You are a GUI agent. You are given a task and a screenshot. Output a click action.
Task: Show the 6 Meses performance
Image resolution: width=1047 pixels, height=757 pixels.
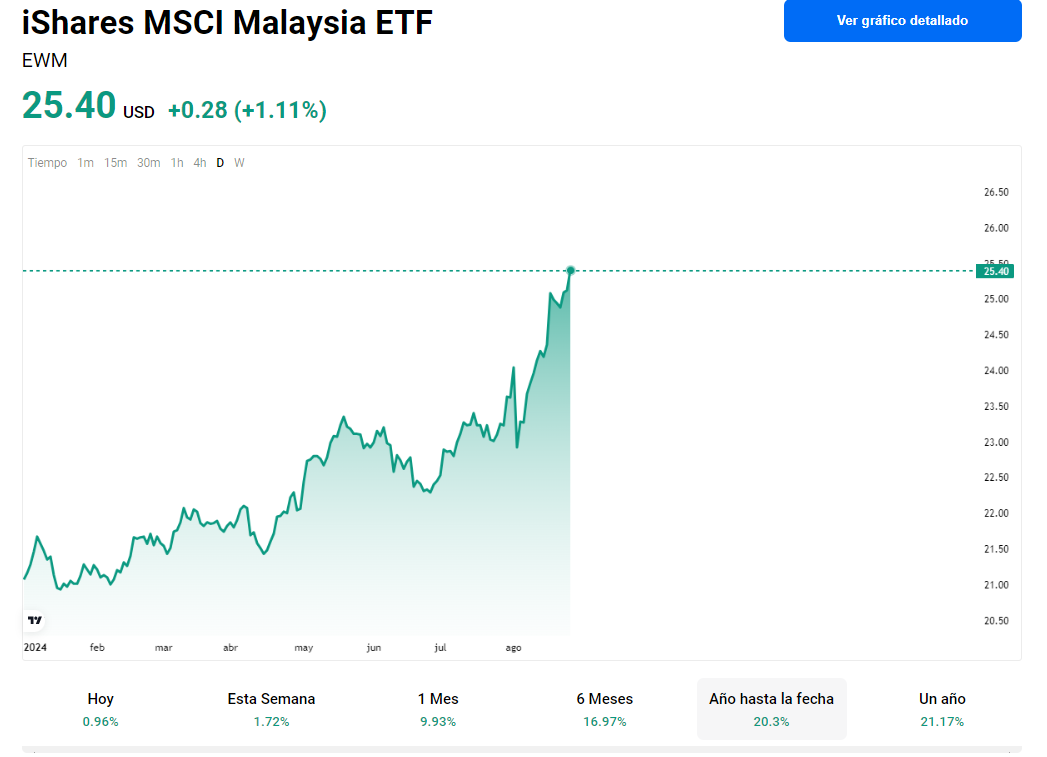[x=604, y=709]
